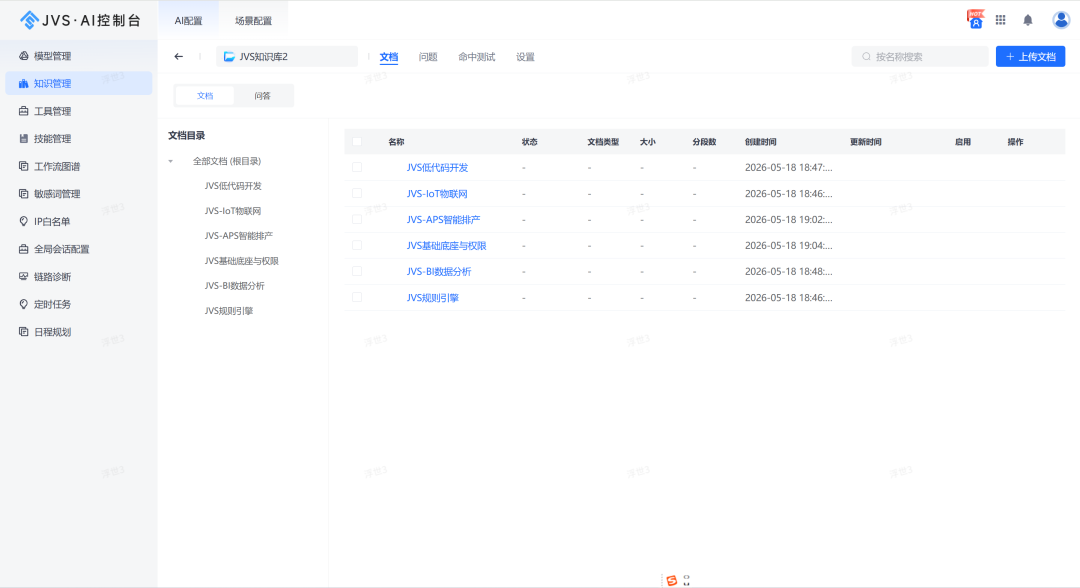Image resolution: width=1080 pixels, height=588 pixels.
Task: Toggle the select-all checkbox in table header
Action: 357,142
